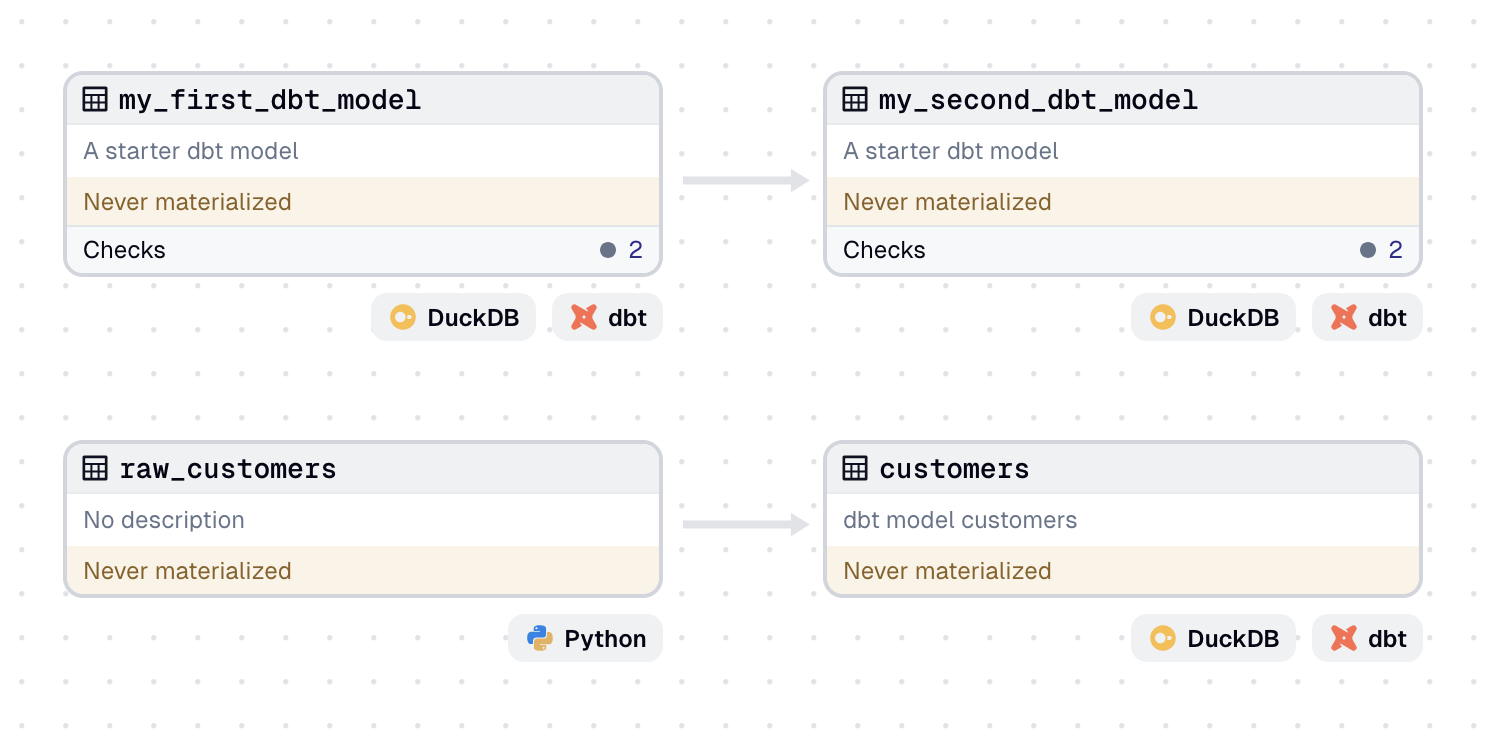Click the DuckDB badge under customers
This screenshot has height=748, width=1502.
(x=1213, y=638)
